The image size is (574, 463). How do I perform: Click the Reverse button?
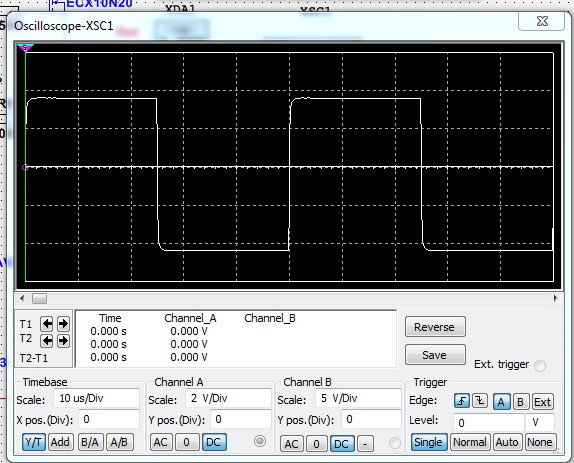click(435, 326)
